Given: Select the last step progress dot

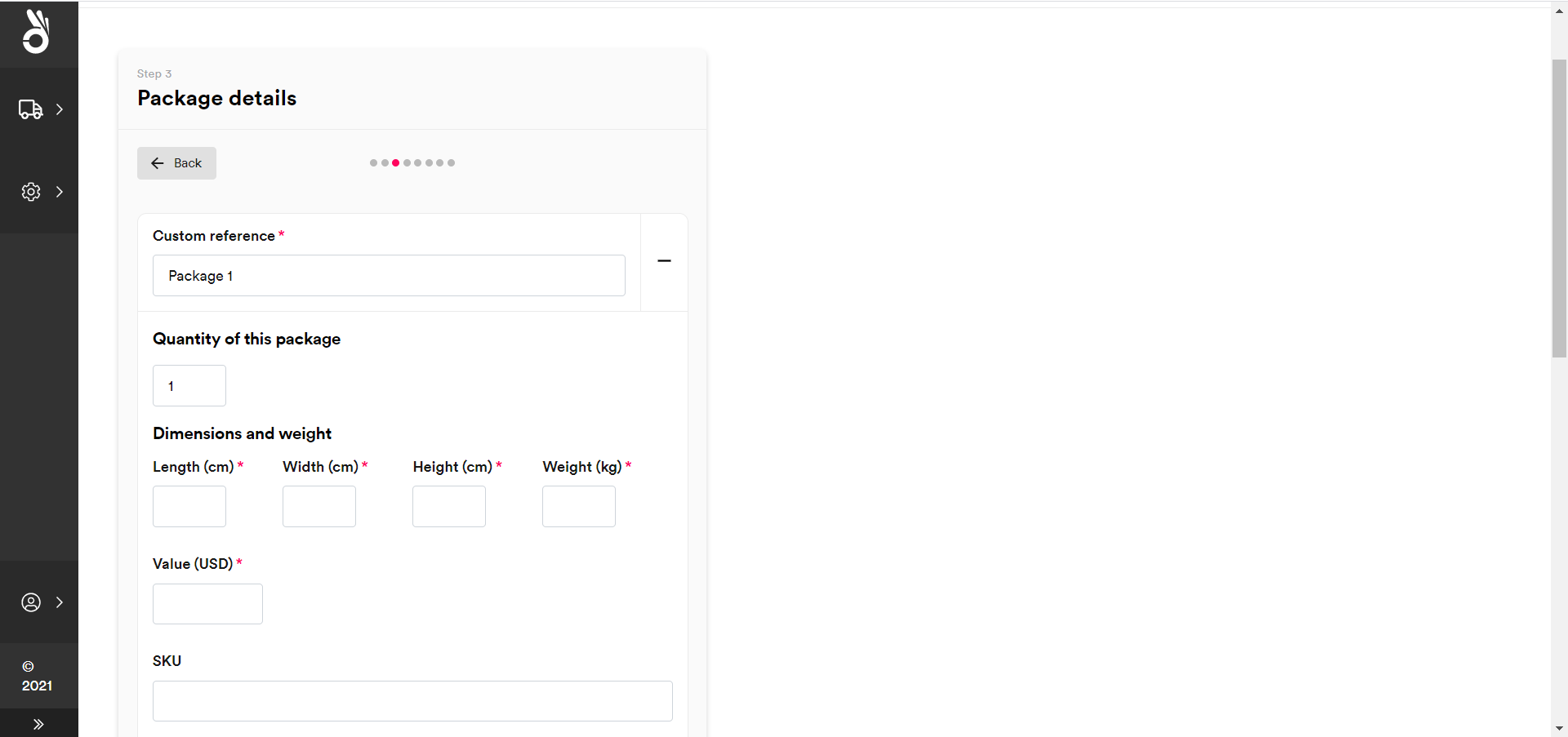Looking at the screenshot, I should click(x=451, y=163).
